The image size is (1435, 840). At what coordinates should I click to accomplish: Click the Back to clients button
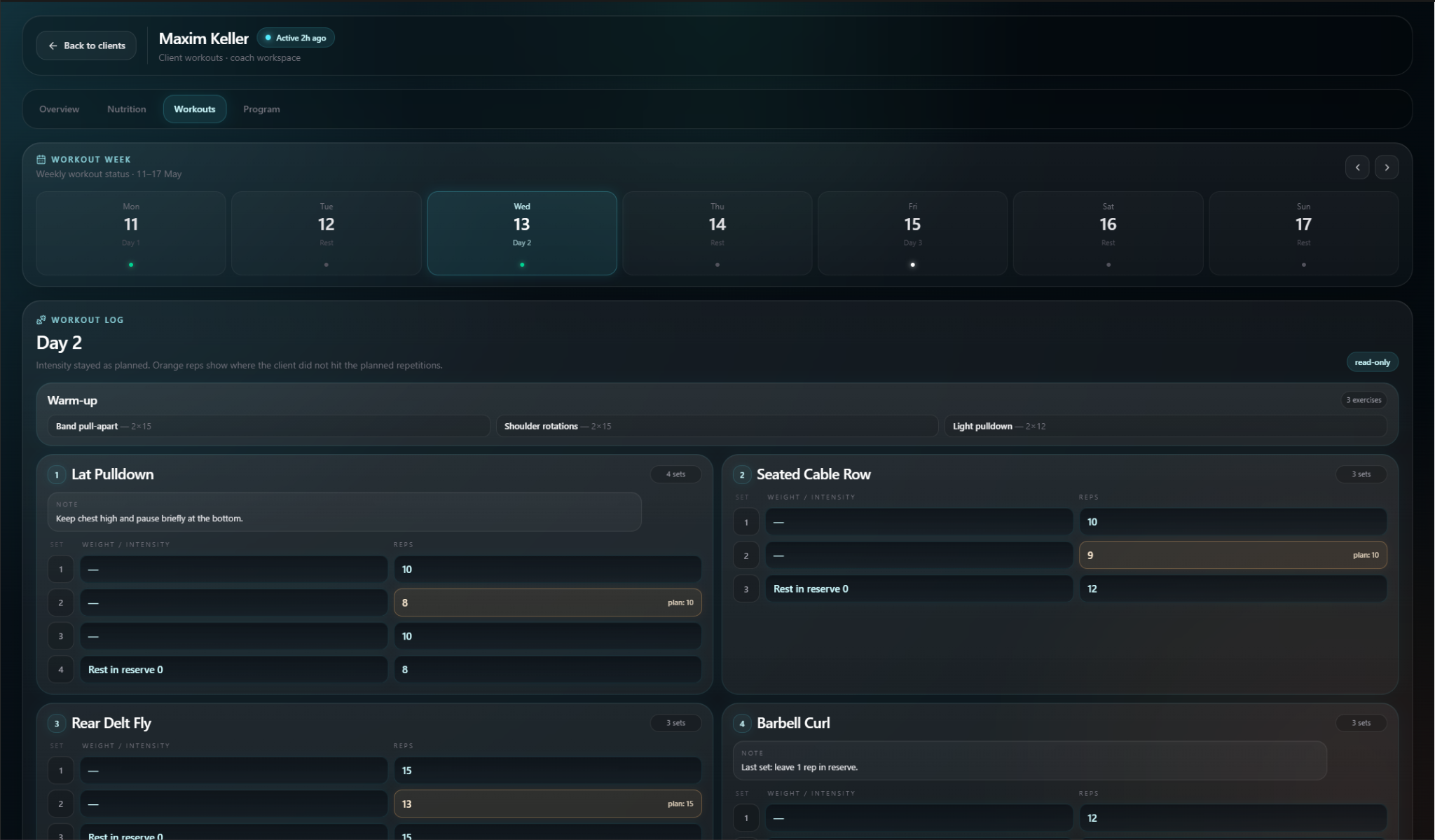(x=86, y=46)
